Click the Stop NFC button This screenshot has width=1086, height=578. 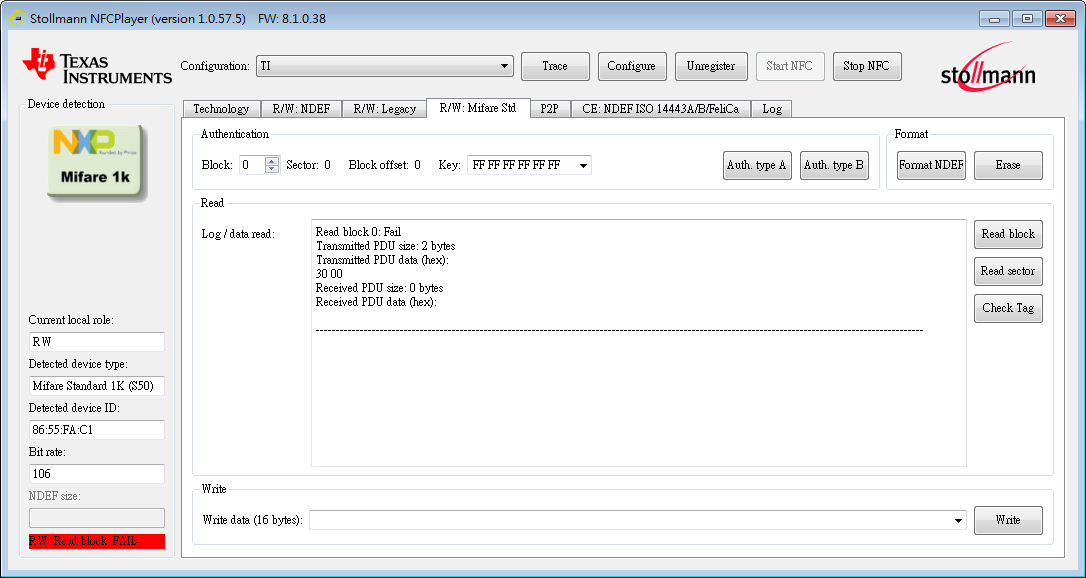point(867,66)
